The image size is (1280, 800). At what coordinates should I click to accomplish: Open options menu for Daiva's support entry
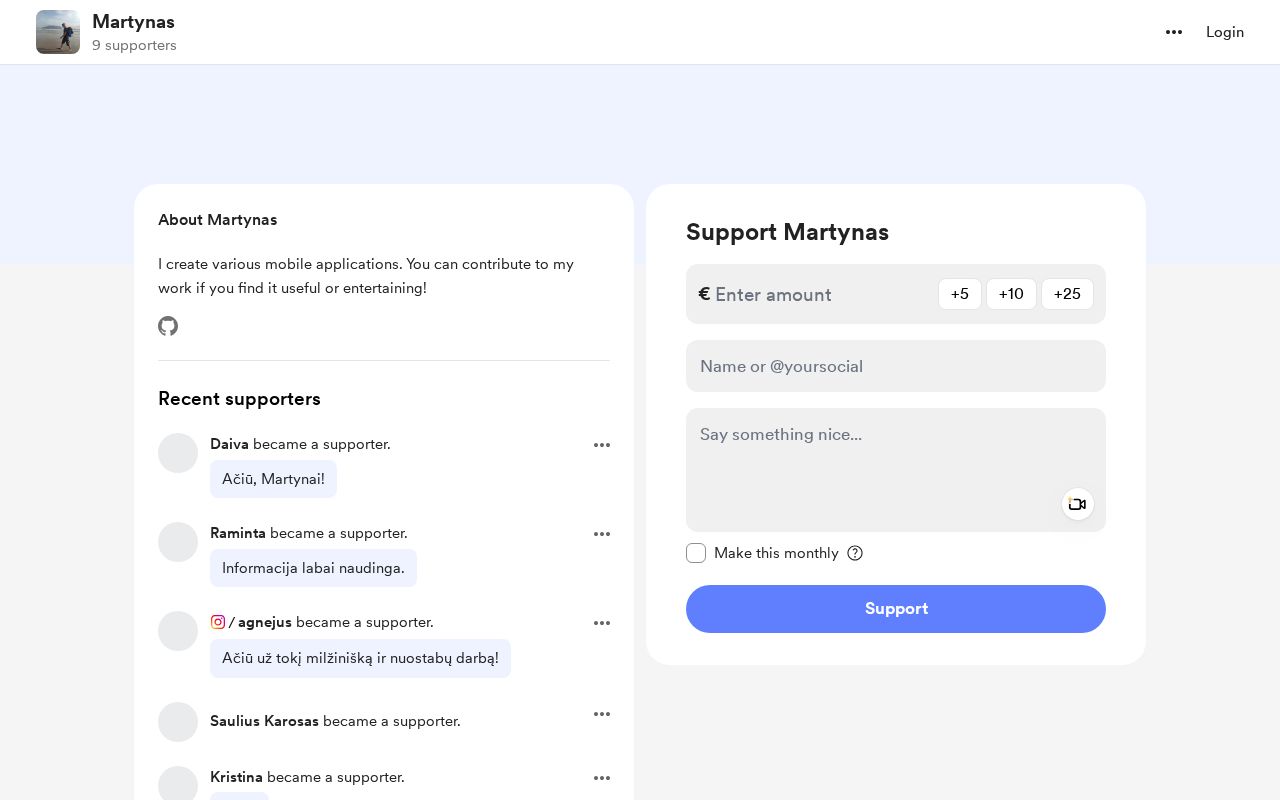tap(602, 445)
